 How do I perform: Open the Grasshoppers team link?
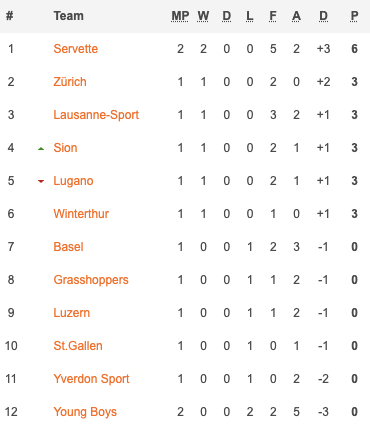91,280
